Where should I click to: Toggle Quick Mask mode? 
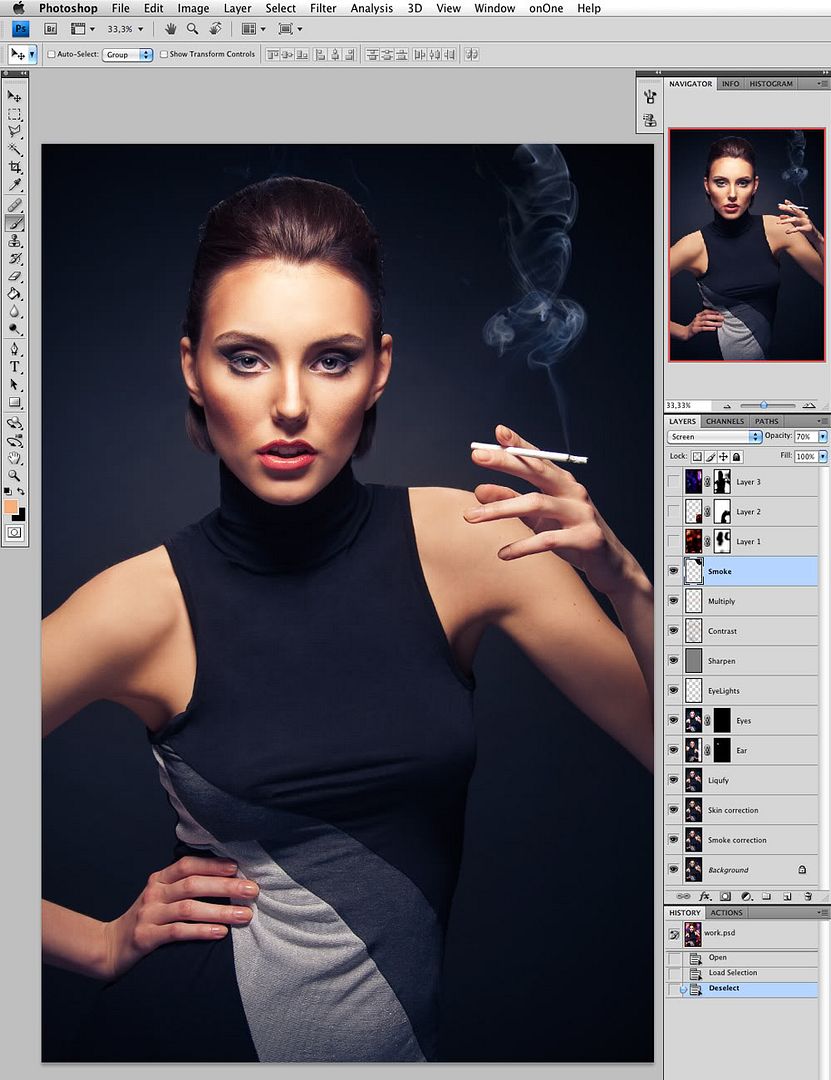click(x=14, y=532)
